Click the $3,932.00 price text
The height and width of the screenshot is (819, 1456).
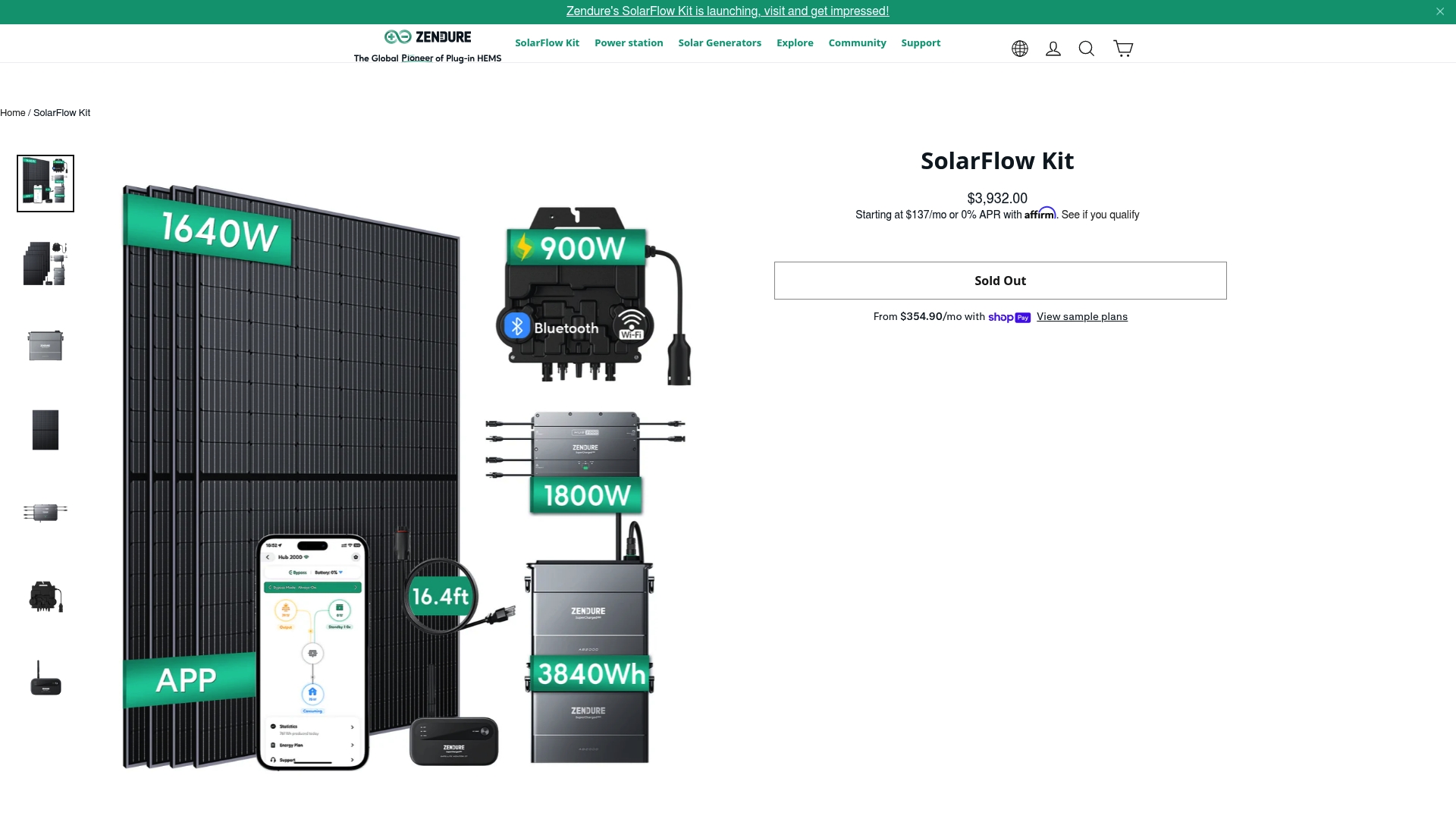[x=997, y=199]
